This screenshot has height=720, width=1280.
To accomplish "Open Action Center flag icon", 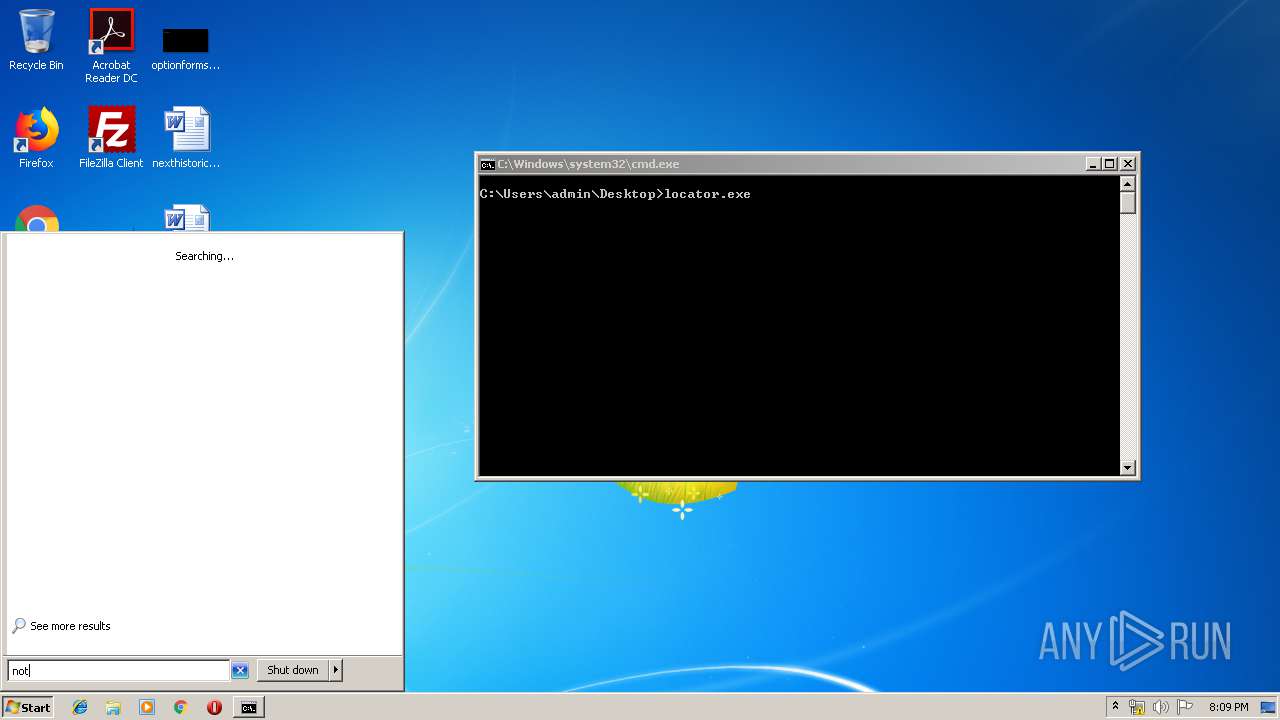I will click(x=1185, y=707).
